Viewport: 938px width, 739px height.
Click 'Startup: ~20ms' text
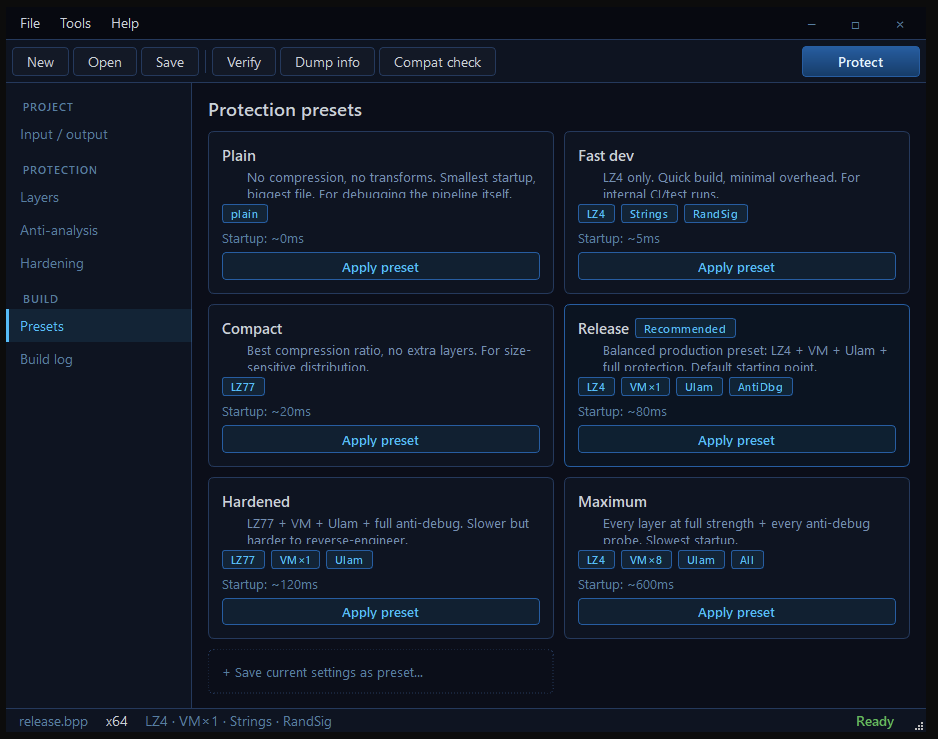pos(266,412)
